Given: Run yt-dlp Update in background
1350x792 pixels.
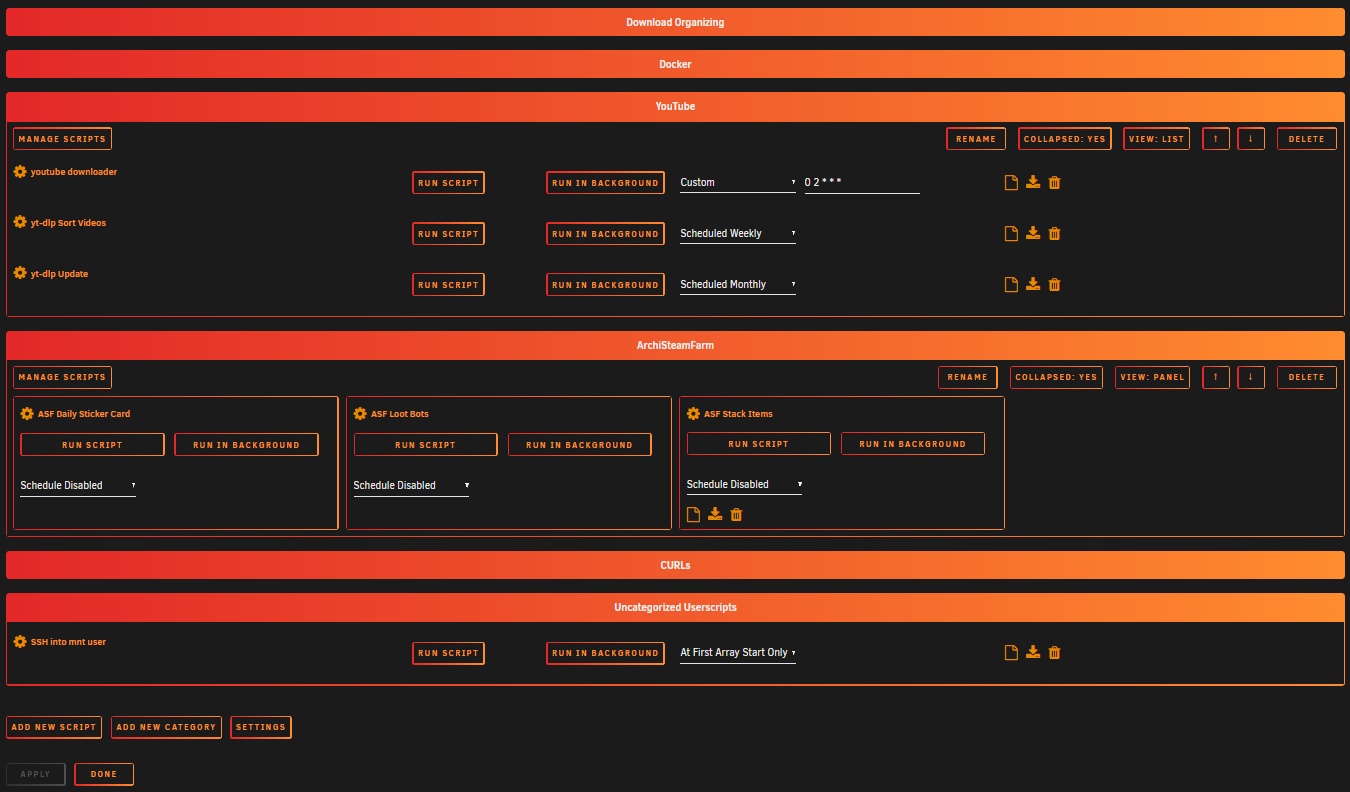Looking at the screenshot, I should (605, 285).
